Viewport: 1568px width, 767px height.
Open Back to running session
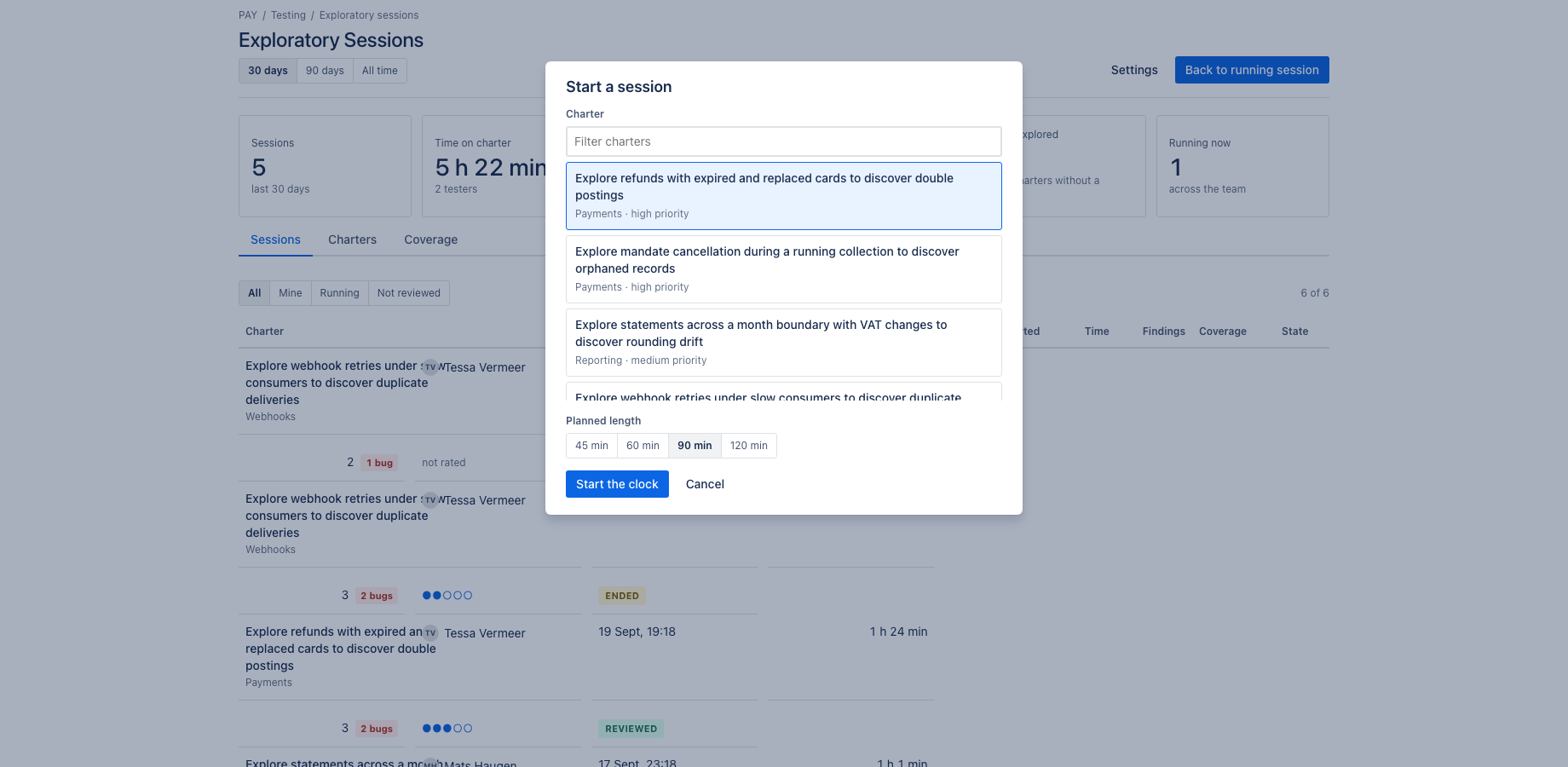[1252, 70]
